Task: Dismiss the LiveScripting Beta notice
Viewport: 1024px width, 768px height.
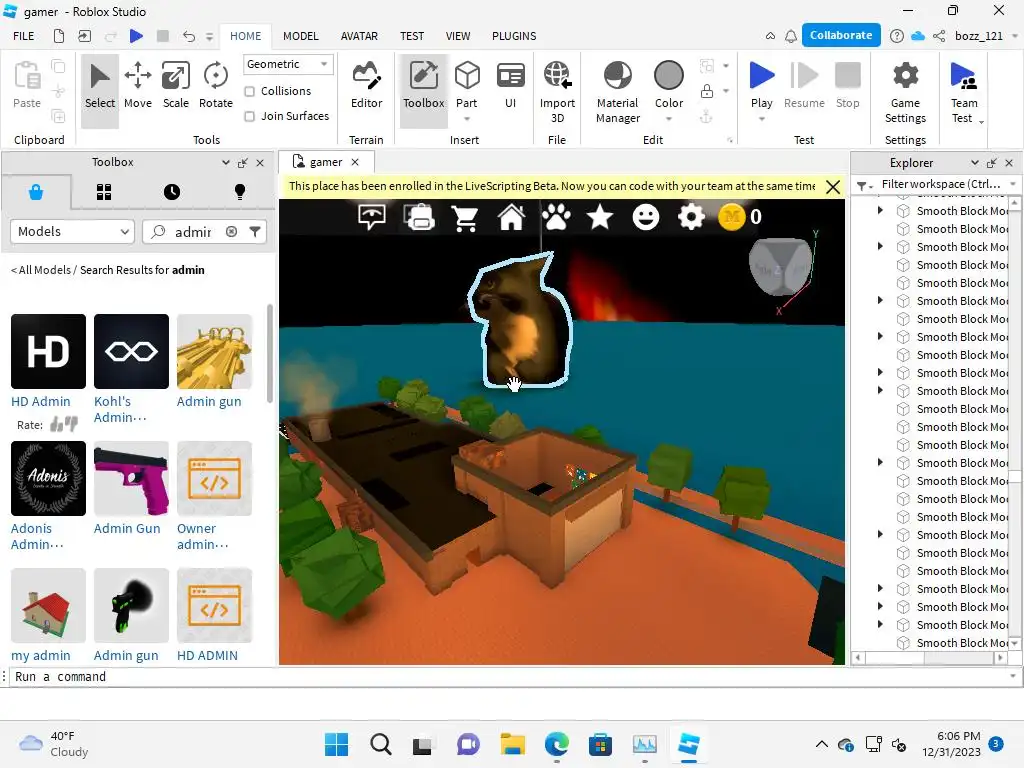Action: pyautogui.click(x=833, y=187)
